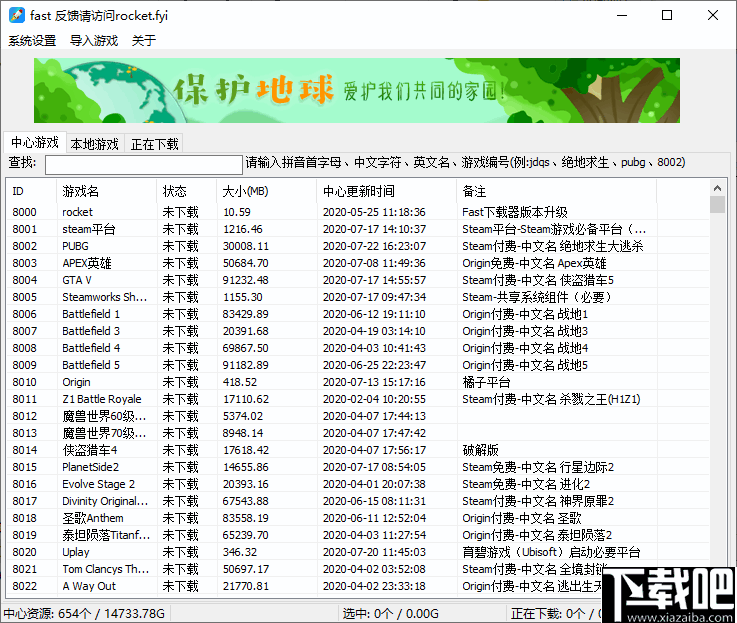Sort by the 状态 column header
The height and width of the screenshot is (623, 737).
click(187, 191)
